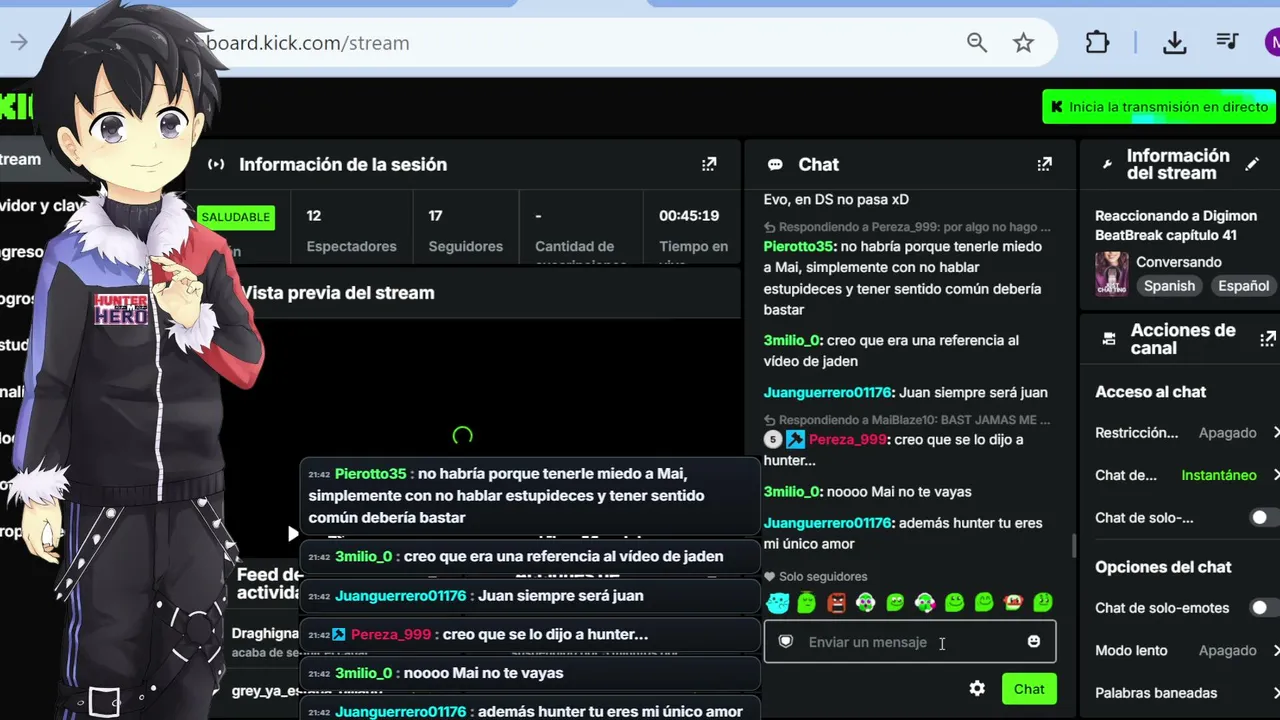
Task: Click the Español language tag
Action: click(1243, 285)
